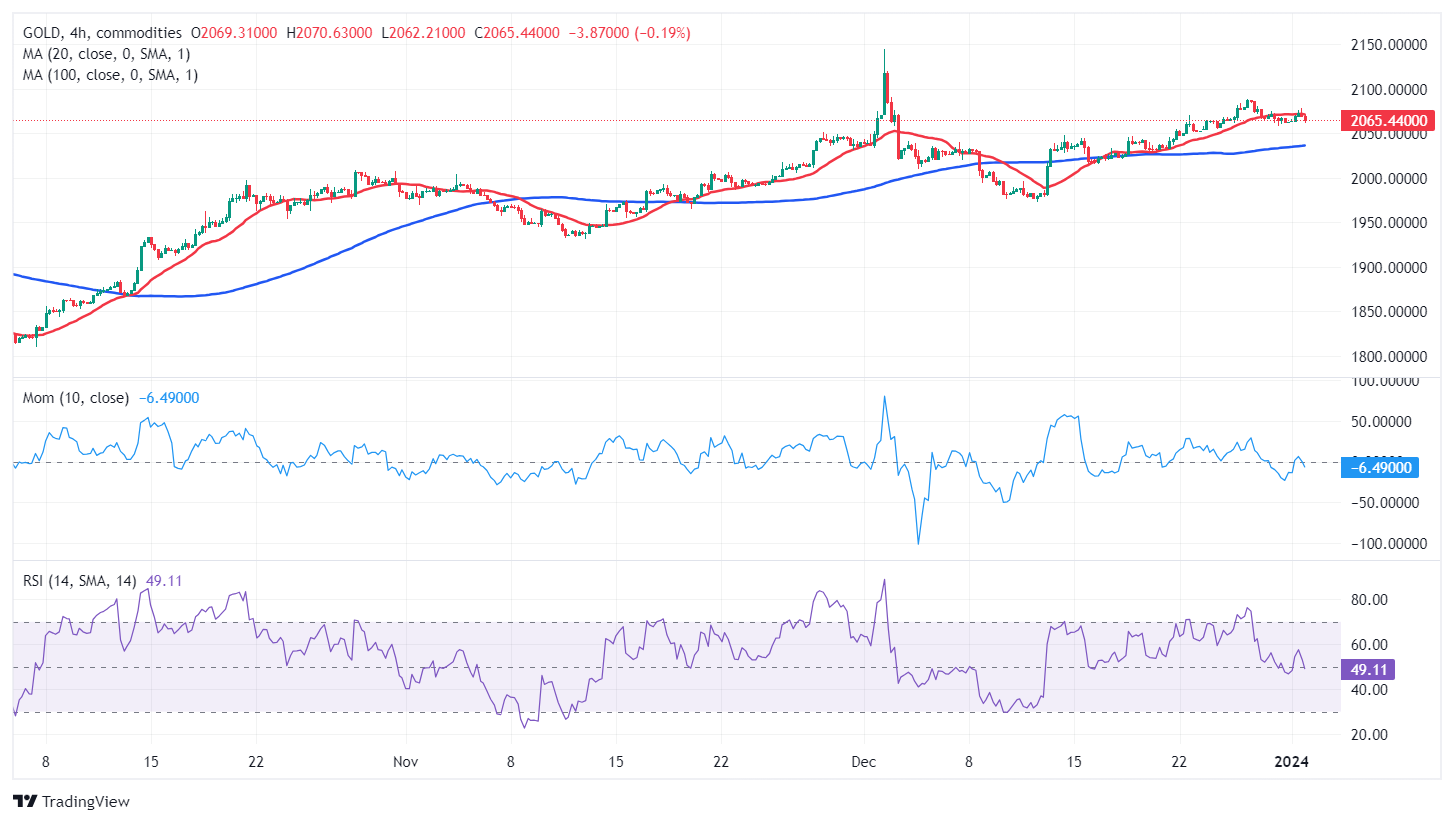
Task: Click the close price C2065.44000
Action: point(518,33)
